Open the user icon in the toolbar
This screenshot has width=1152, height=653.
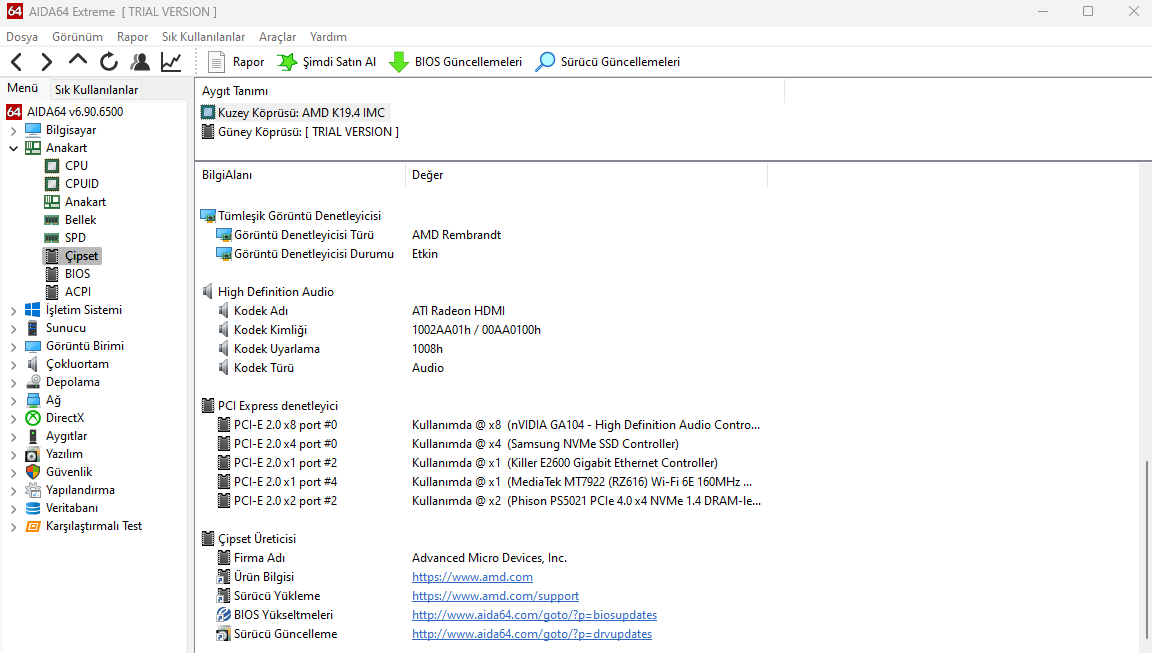point(140,62)
